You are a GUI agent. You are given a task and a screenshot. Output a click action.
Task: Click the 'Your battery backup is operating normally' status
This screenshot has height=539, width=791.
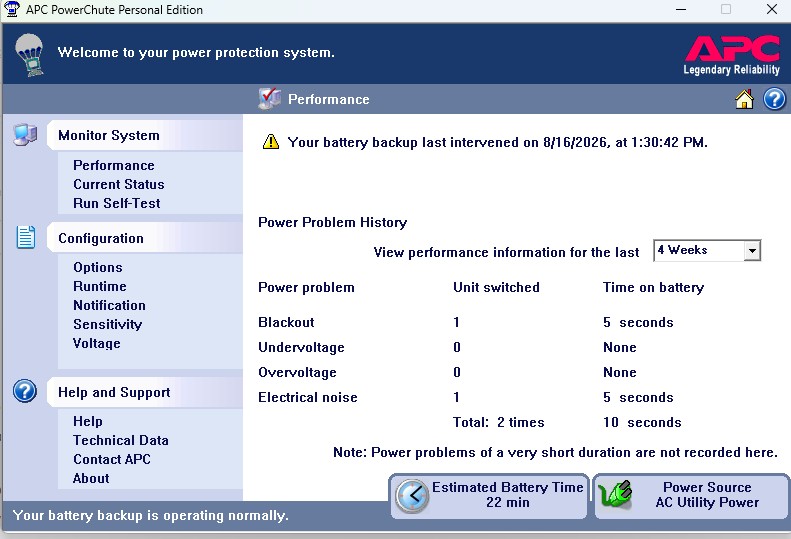[x=150, y=515]
